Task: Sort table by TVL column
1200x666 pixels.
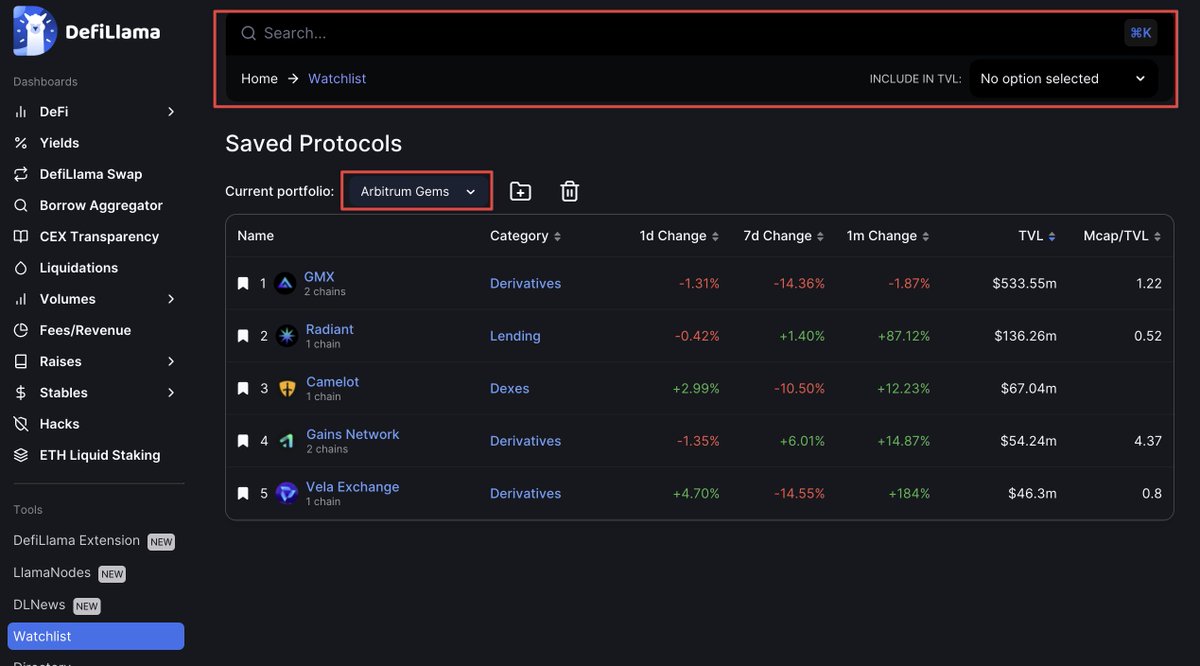Action: (1038, 236)
